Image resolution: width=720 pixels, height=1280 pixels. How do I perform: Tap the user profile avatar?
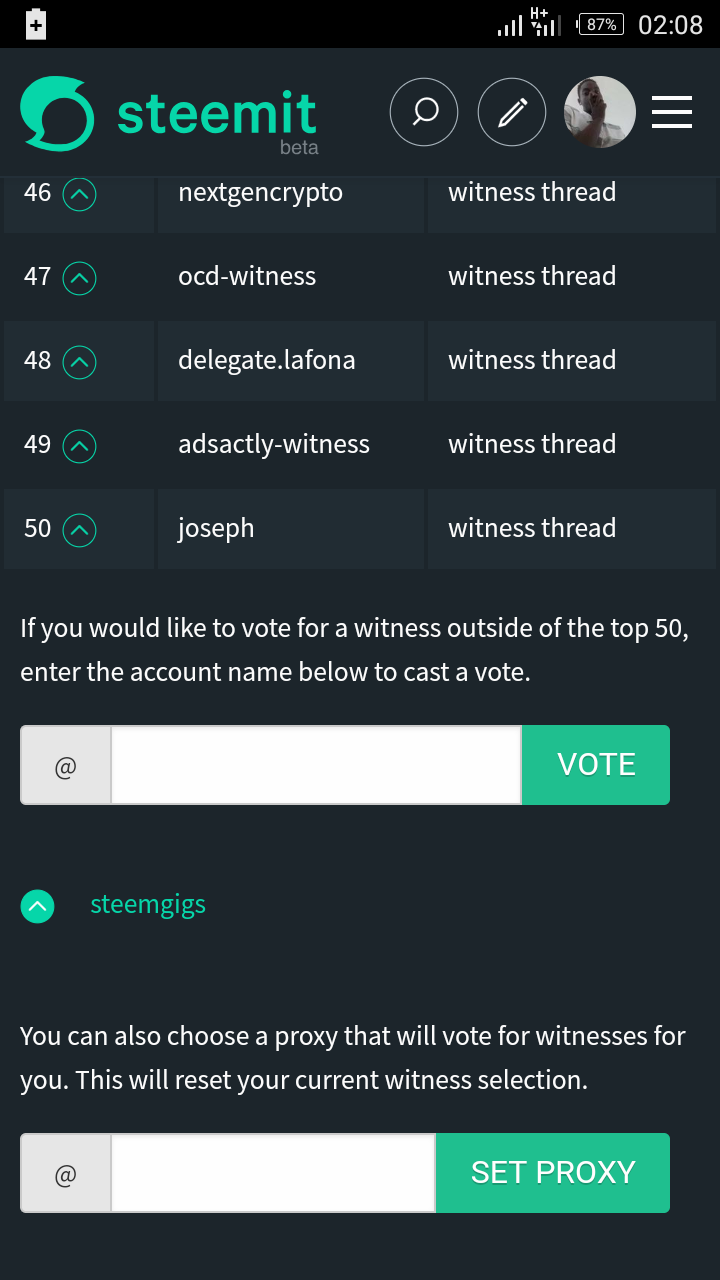[x=600, y=112]
